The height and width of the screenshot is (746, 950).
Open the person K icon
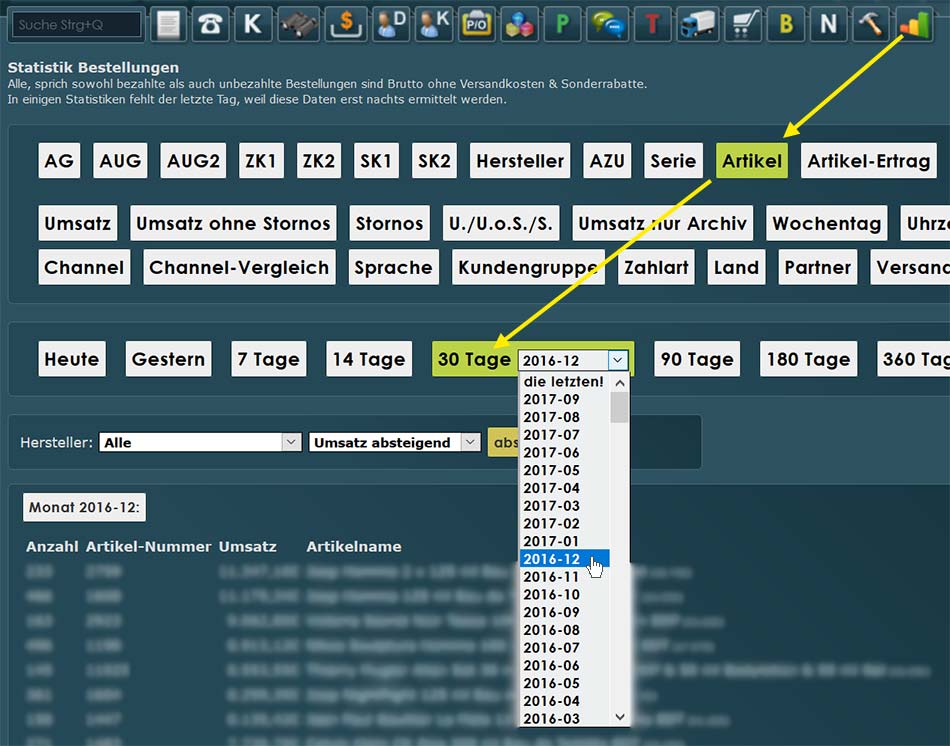[x=434, y=25]
